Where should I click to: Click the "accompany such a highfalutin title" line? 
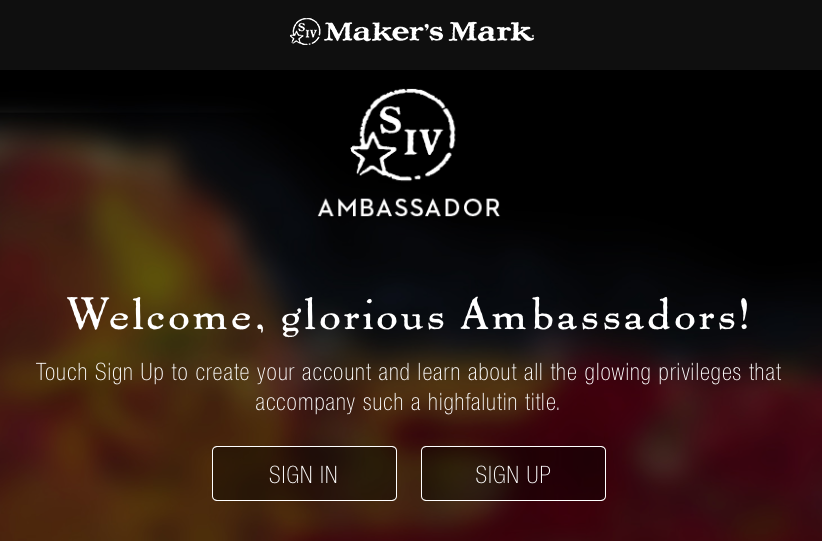(408, 403)
